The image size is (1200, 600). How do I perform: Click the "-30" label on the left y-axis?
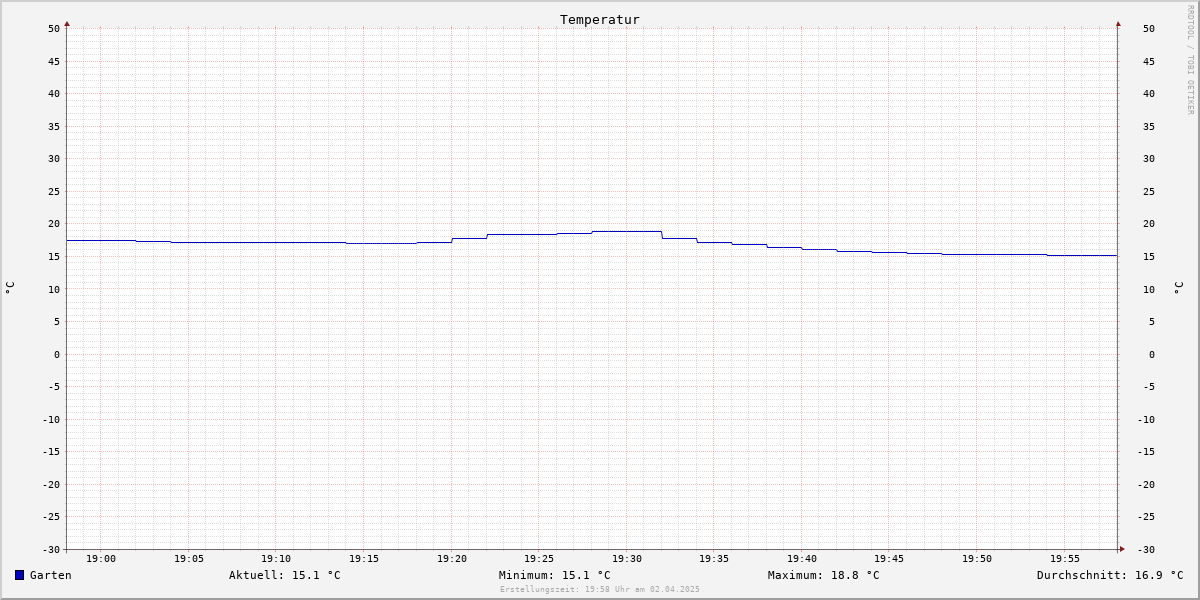(51, 550)
